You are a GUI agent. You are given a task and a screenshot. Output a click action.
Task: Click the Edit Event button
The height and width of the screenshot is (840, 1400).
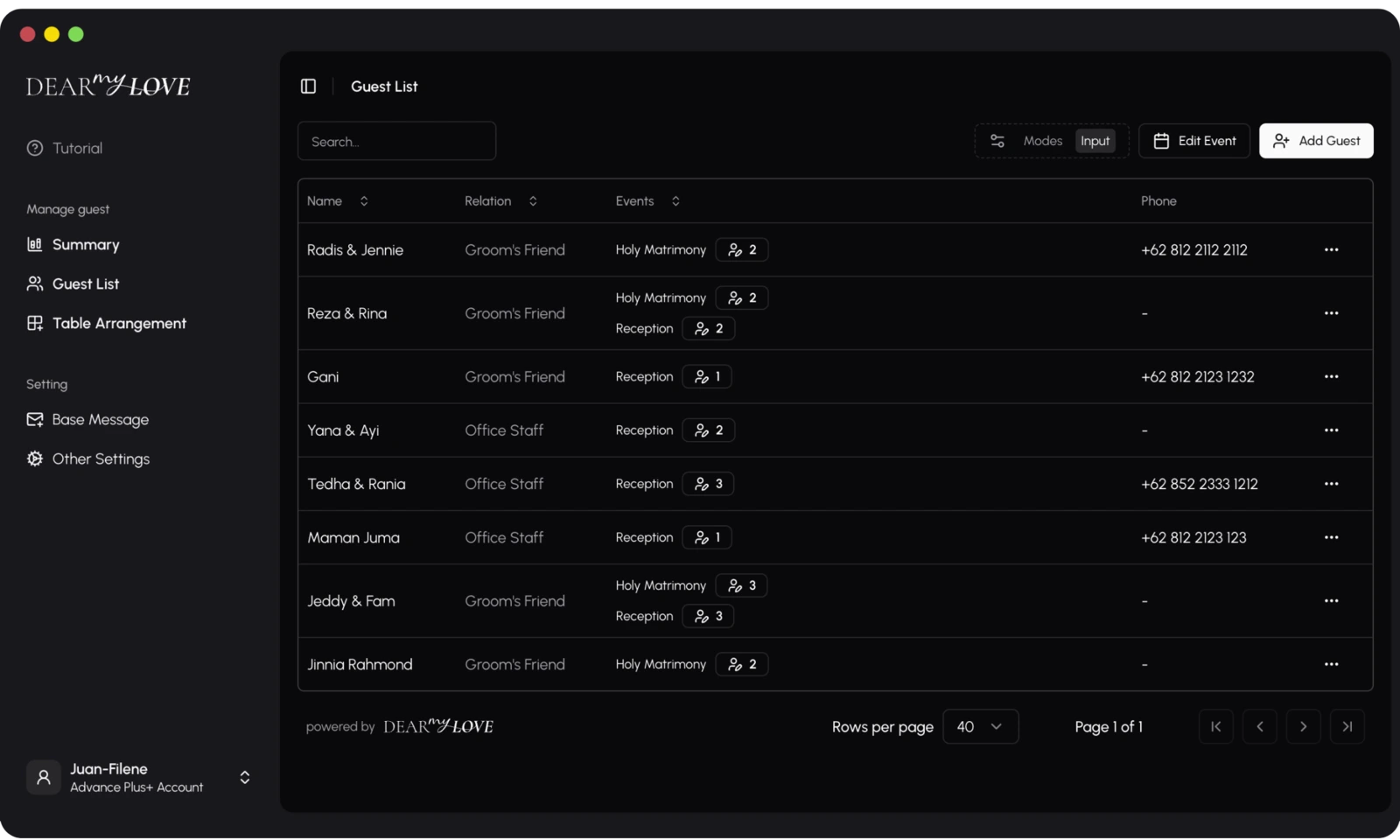[x=1194, y=140]
